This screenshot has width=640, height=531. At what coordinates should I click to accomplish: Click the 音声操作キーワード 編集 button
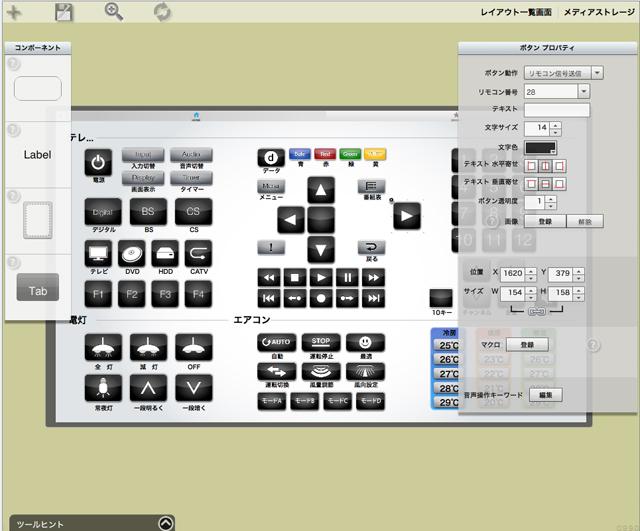click(x=546, y=395)
